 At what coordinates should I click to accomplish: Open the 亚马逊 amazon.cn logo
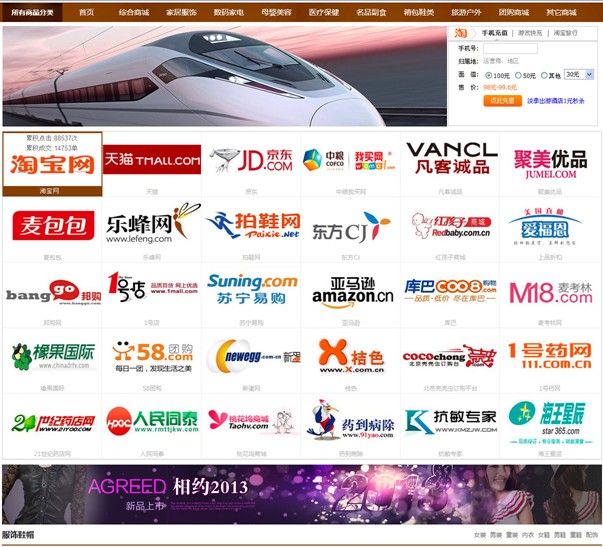pos(352,292)
